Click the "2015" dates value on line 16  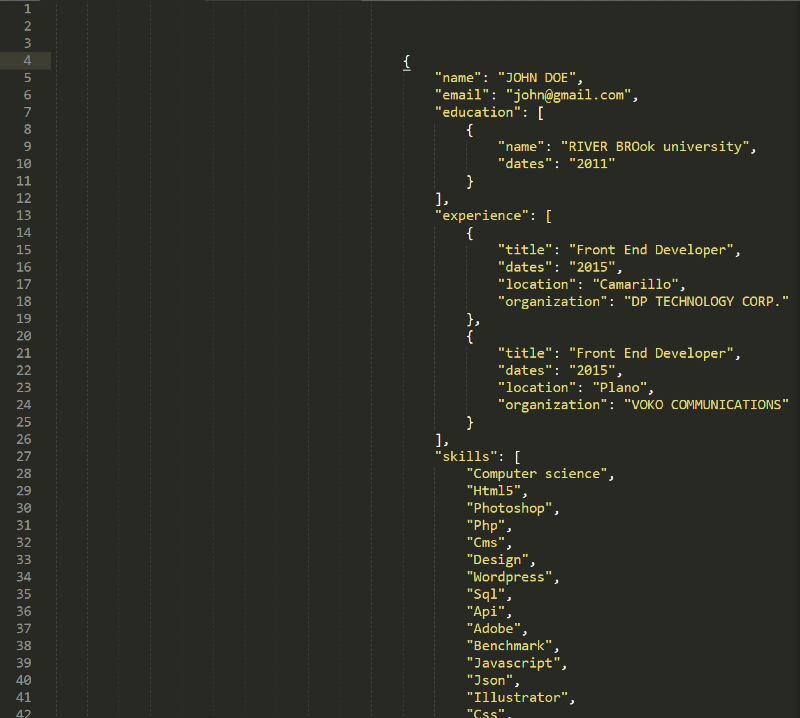592,267
